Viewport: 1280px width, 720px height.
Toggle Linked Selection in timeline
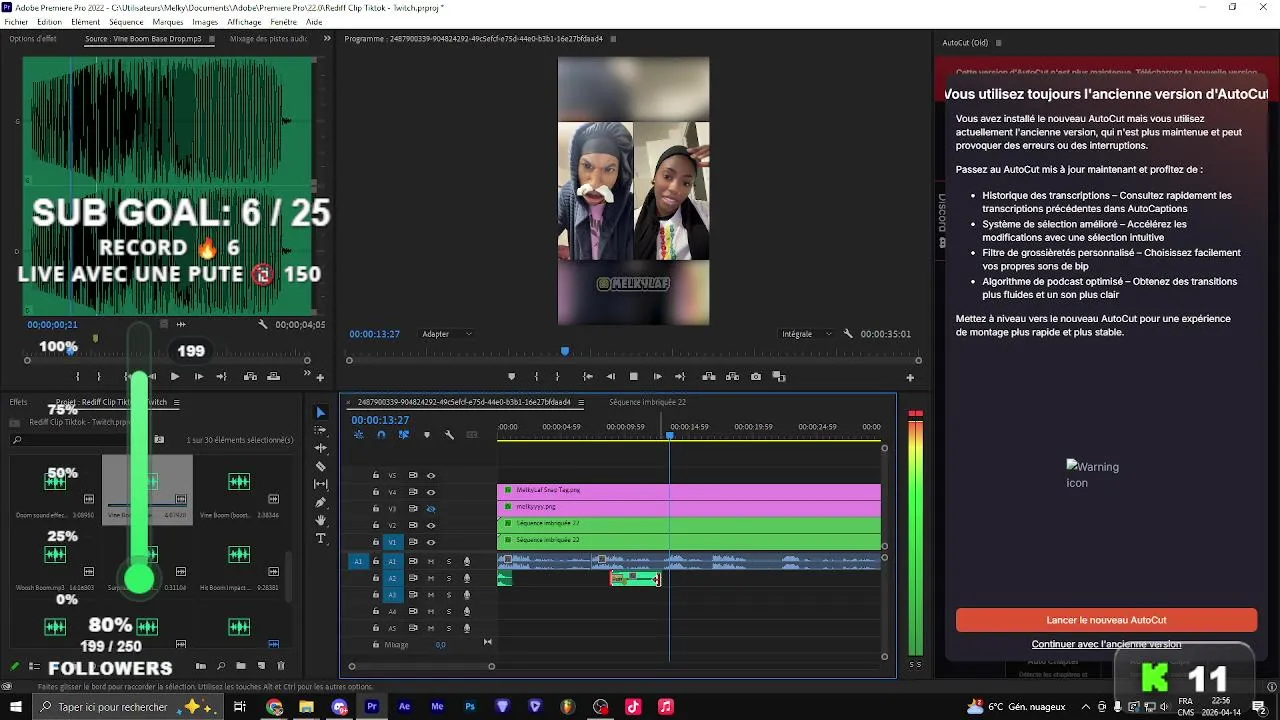point(404,435)
